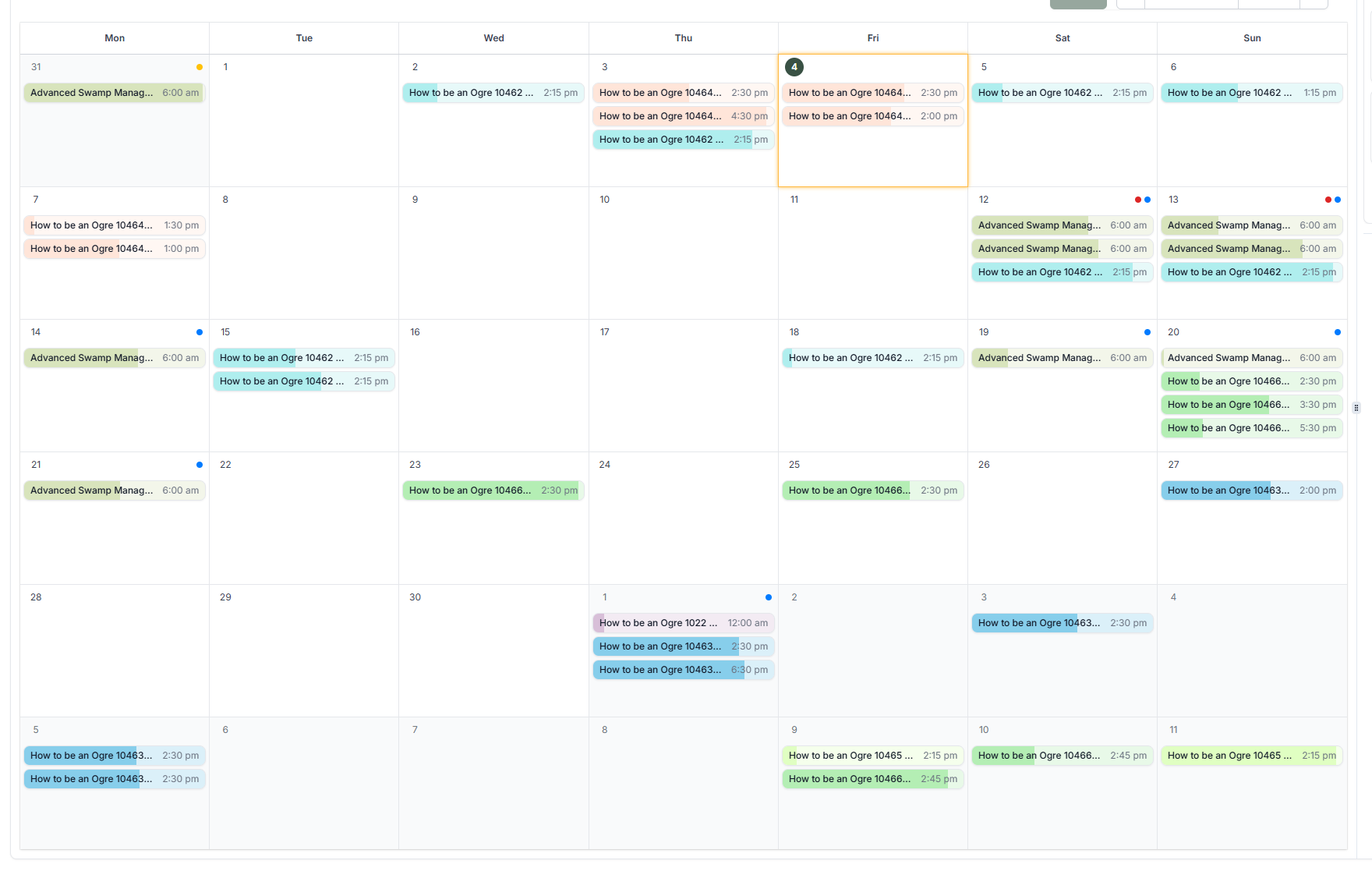Open the 5:30 pm Ogre event on Sunday the 20th

pos(1252,428)
